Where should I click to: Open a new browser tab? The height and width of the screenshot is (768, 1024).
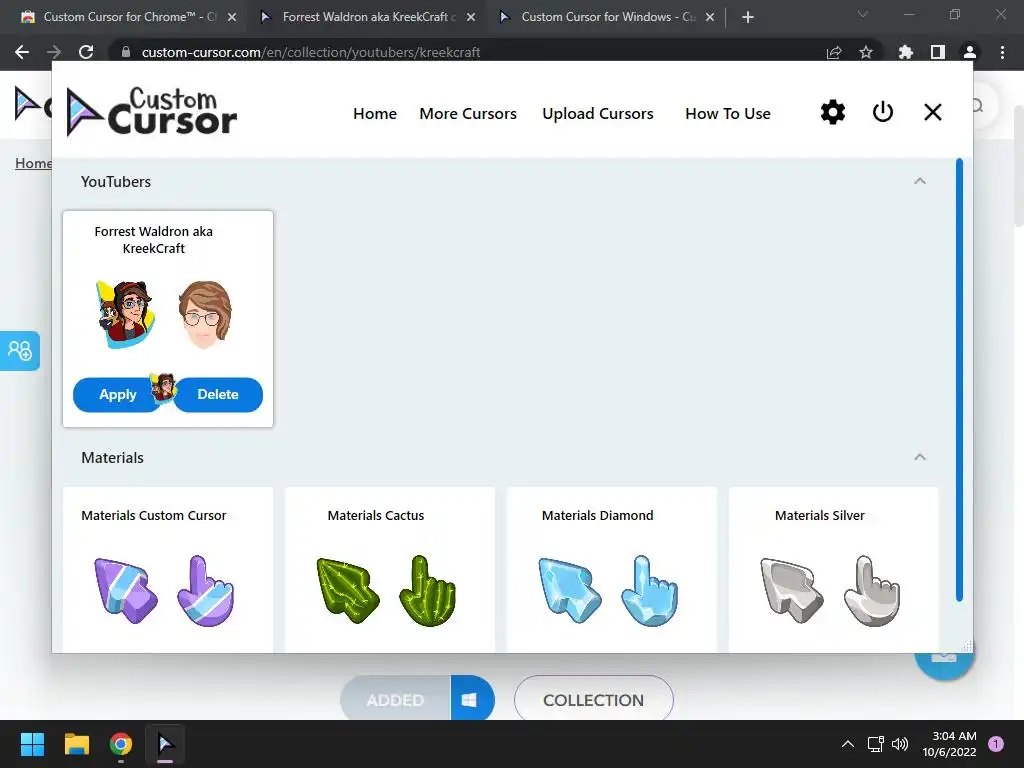click(x=748, y=17)
